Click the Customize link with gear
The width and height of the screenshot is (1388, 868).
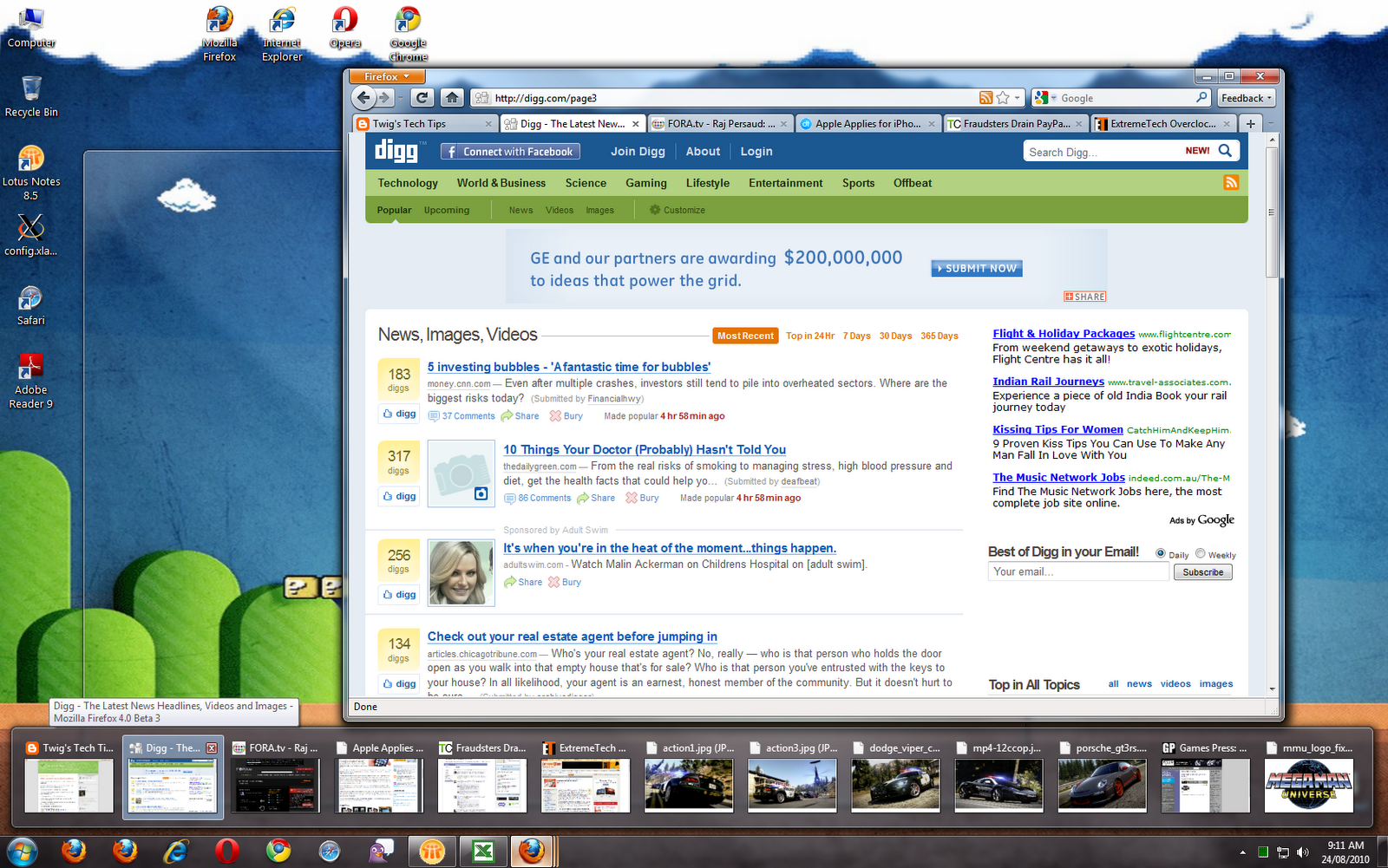(x=678, y=210)
